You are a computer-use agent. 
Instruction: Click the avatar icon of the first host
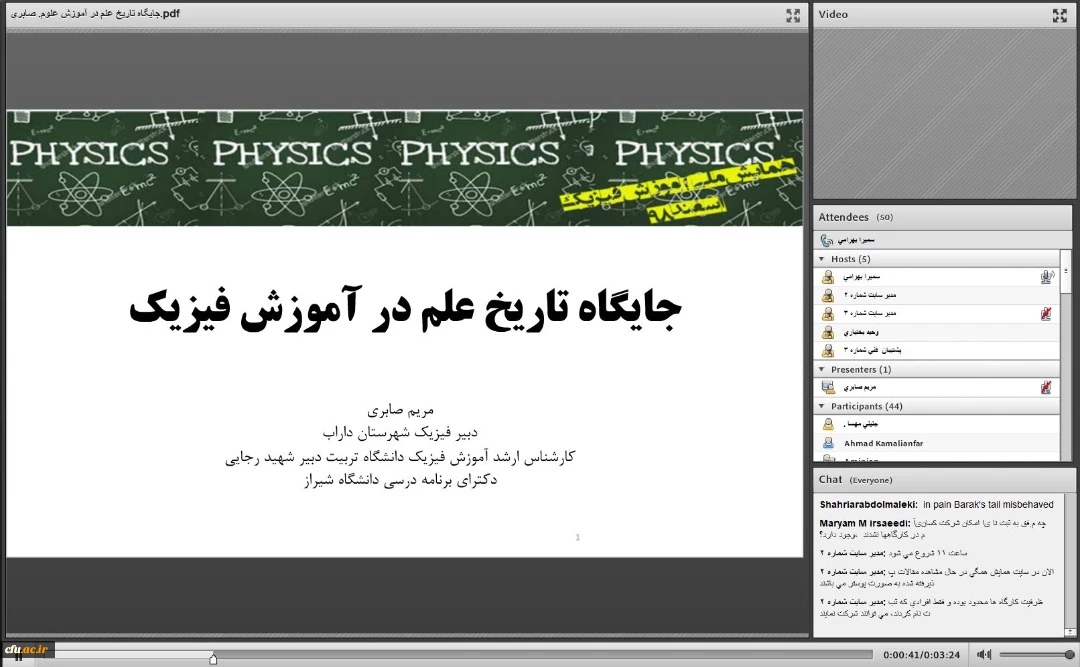828,277
